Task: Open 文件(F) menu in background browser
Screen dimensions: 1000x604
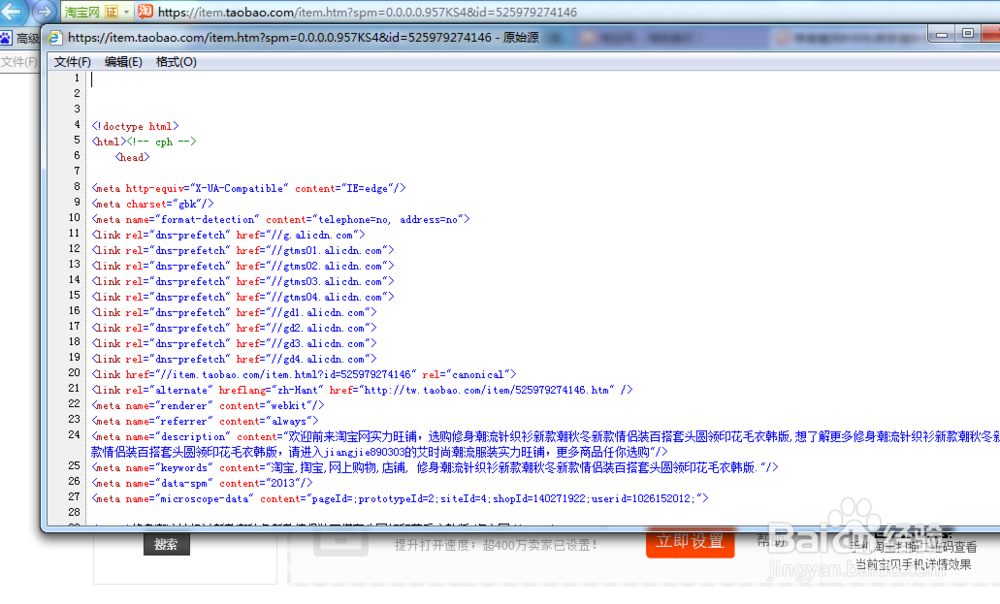Action: tap(19, 62)
